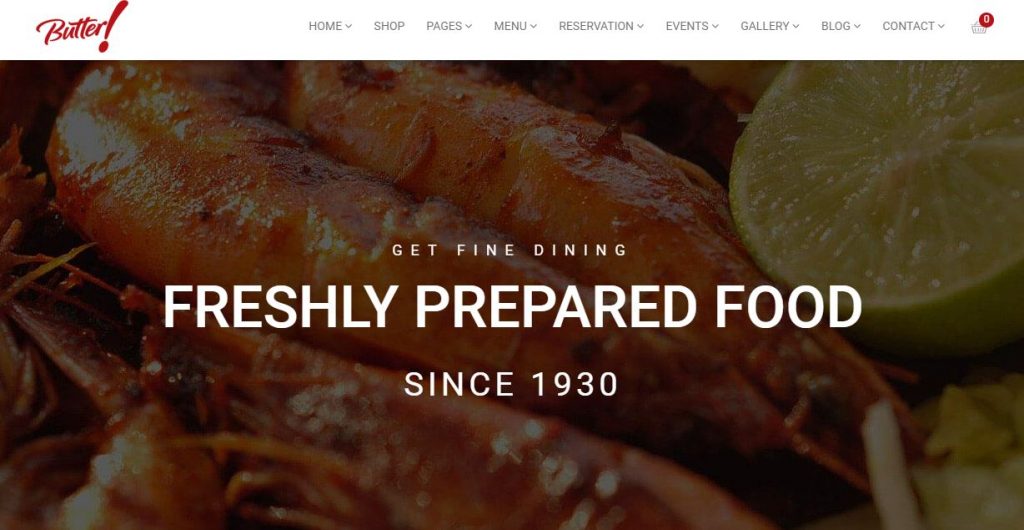Expand the Events dropdown chevron

click(715, 26)
